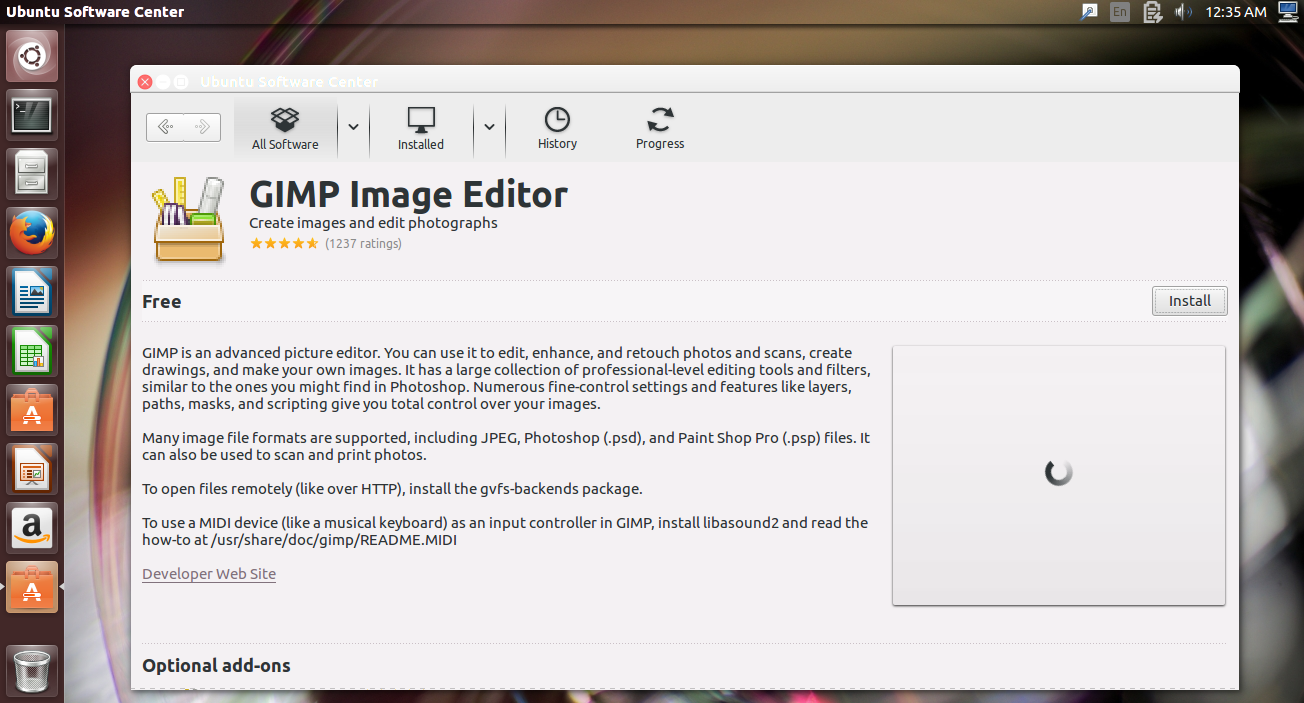Screen dimensions: 1304x703
Task: Click the (1237 ratings) text
Action: click(364, 244)
